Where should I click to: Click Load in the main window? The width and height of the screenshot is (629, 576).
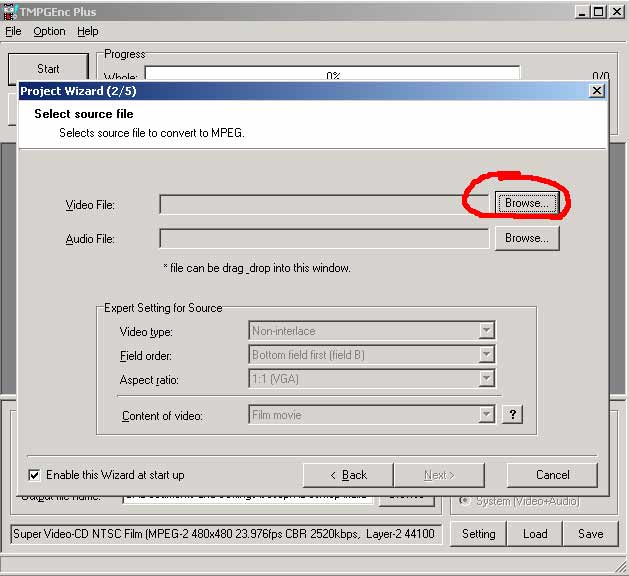point(535,534)
